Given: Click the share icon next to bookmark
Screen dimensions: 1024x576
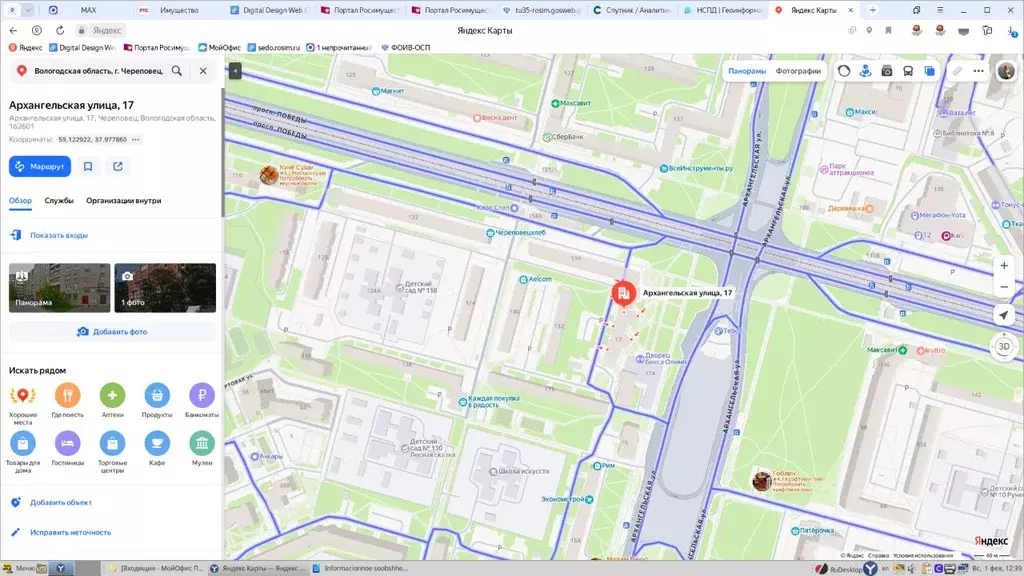Looking at the screenshot, I should tap(118, 167).
